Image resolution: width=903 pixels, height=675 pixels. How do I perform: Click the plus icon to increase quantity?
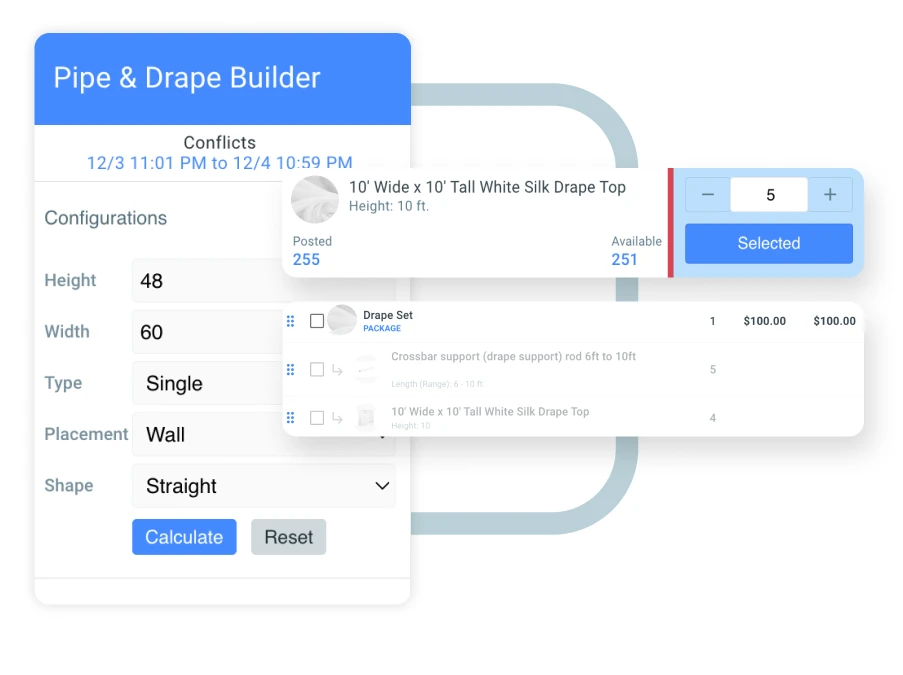[830, 194]
